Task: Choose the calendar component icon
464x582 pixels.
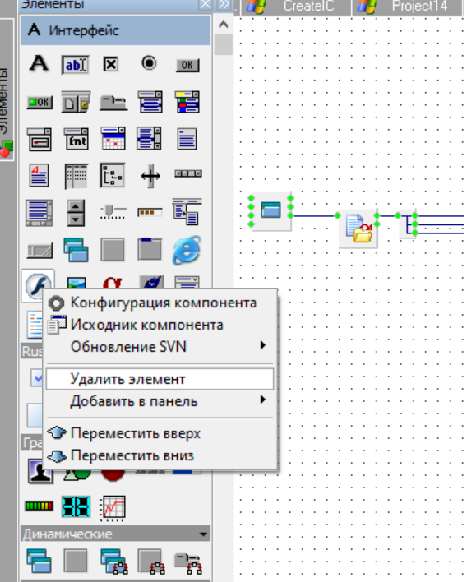Action: point(113,138)
